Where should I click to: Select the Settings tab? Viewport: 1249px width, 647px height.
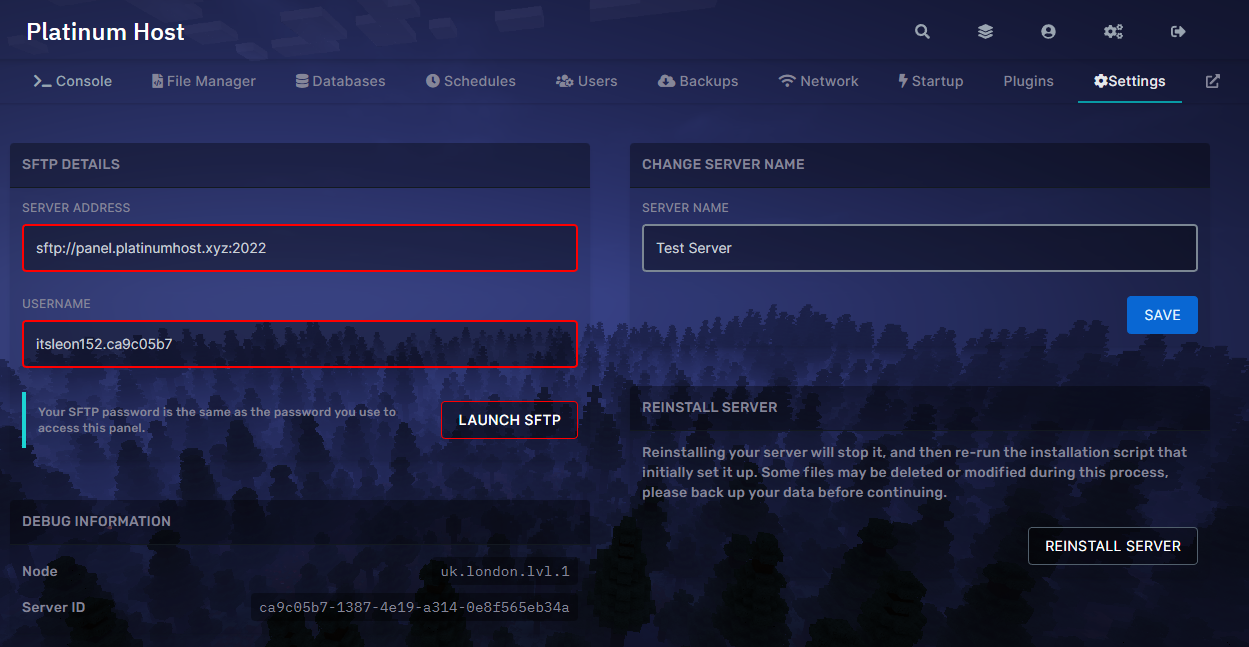pyautogui.click(x=1130, y=81)
